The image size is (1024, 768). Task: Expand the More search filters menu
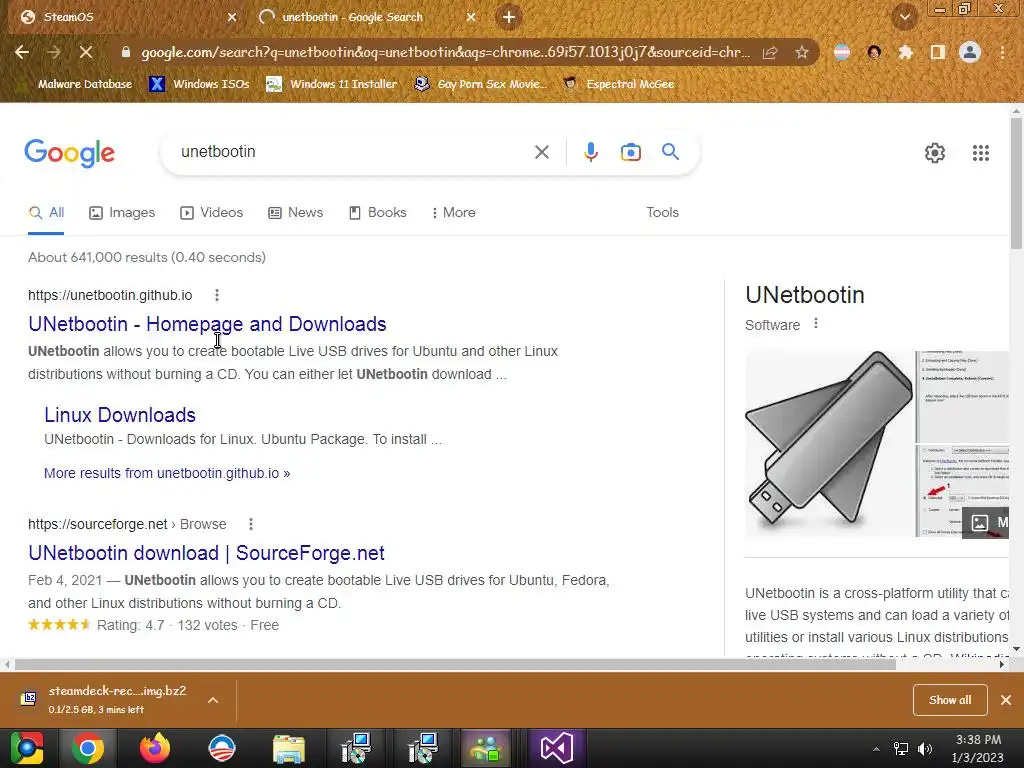click(453, 212)
